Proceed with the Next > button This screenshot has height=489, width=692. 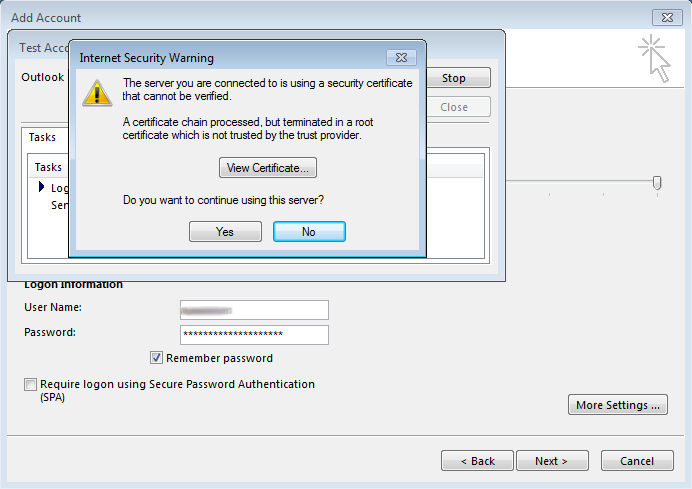click(551, 461)
